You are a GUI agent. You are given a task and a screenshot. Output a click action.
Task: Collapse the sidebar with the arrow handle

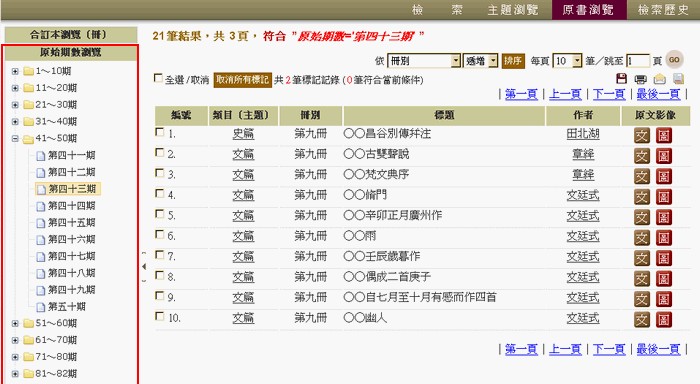pos(144,267)
